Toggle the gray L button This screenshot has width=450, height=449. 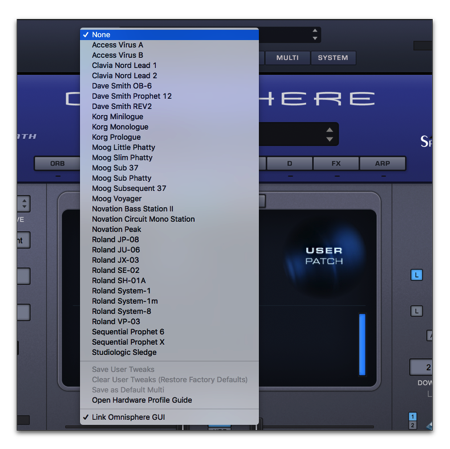[x=416, y=311]
